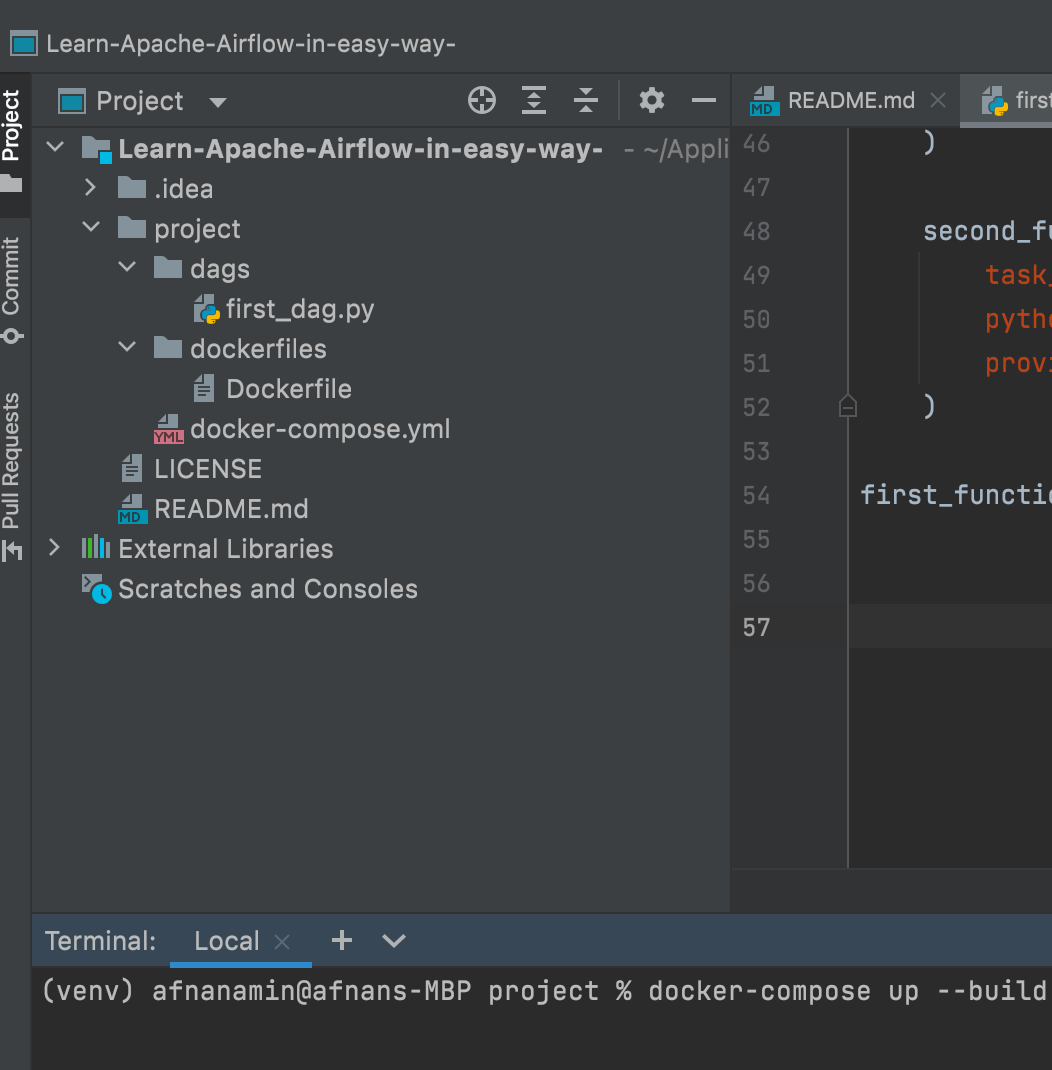This screenshot has width=1052, height=1070.
Task: Collapse all nodes using the Collapse All icon
Action: tap(585, 100)
